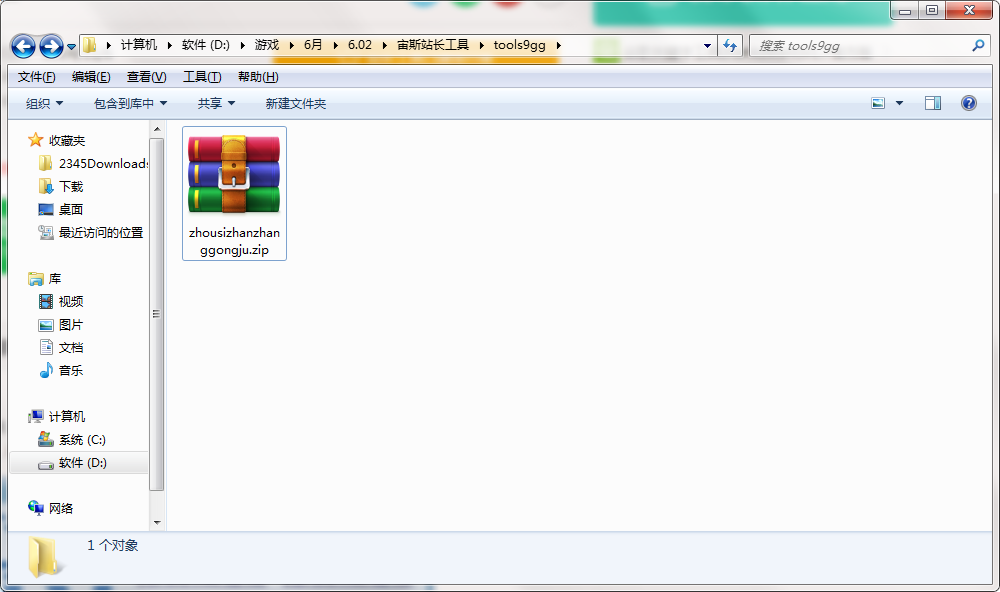Image resolution: width=1000 pixels, height=592 pixels.
Task: Open the 视频 library
Action: pyautogui.click(x=71, y=302)
